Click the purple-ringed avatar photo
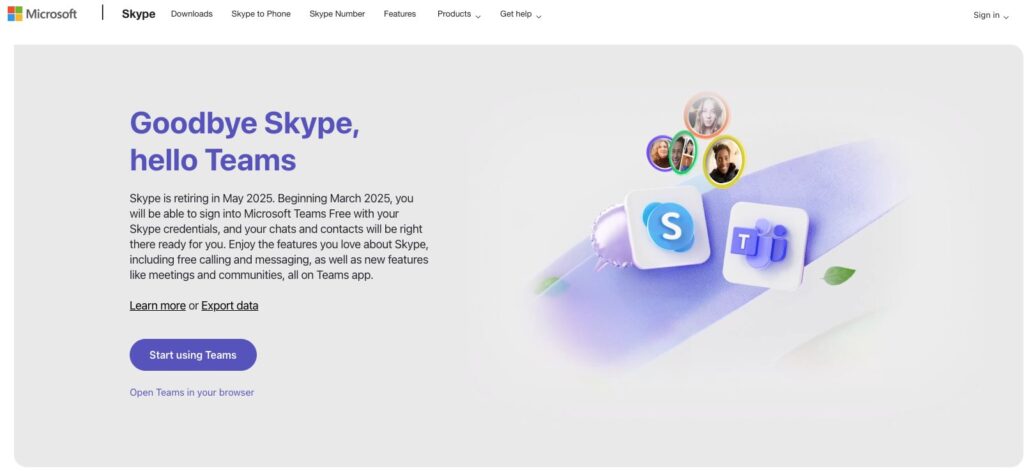This screenshot has height=471, width=1024. click(660, 154)
